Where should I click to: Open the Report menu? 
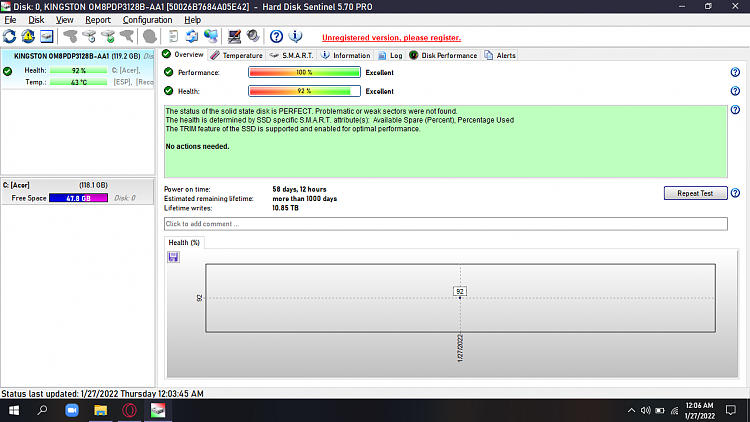pyautogui.click(x=98, y=20)
